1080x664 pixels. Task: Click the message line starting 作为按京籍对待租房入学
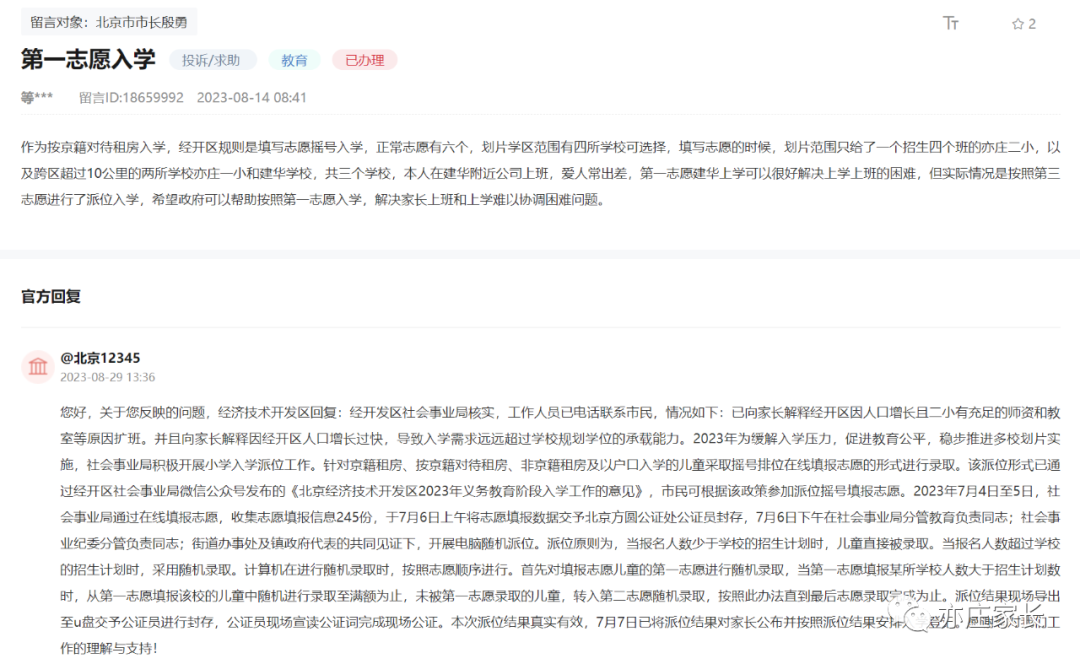point(540,147)
